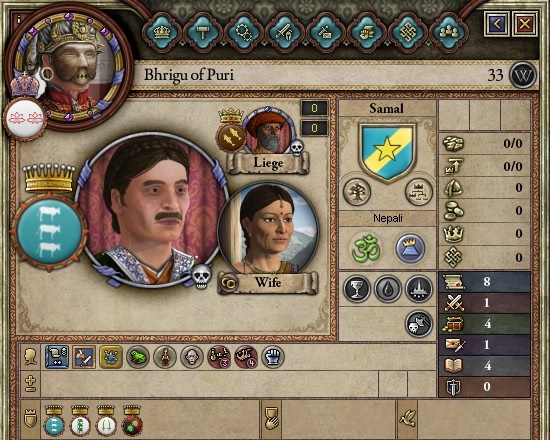Click the dove peace icon
The height and width of the screenshot is (440, 550).
407,419
